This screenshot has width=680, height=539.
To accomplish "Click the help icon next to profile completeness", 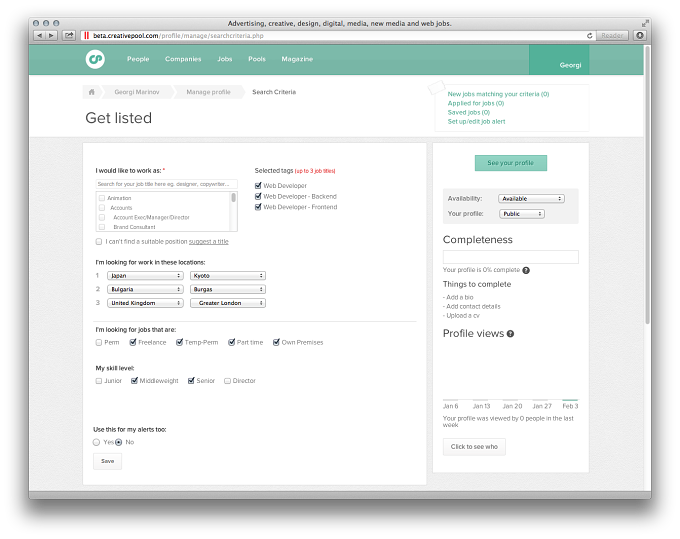I will tap(526, 270).
